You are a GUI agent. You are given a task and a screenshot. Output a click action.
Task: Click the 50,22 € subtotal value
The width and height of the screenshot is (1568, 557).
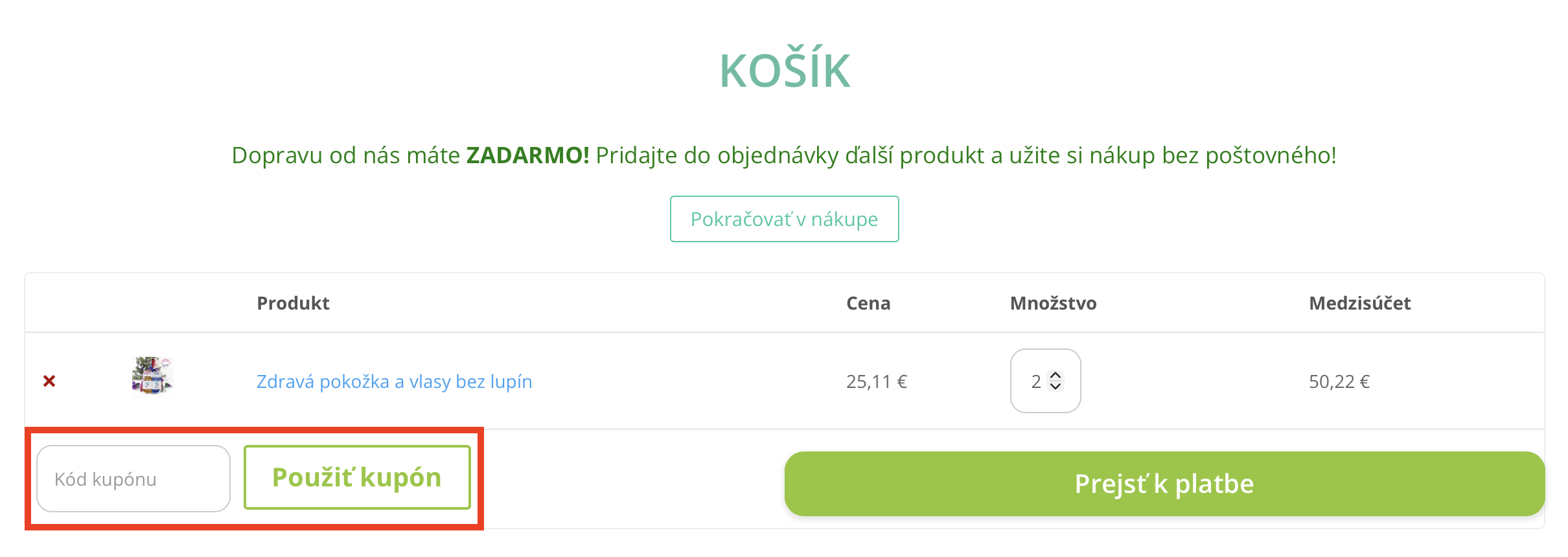(1339, 381)
